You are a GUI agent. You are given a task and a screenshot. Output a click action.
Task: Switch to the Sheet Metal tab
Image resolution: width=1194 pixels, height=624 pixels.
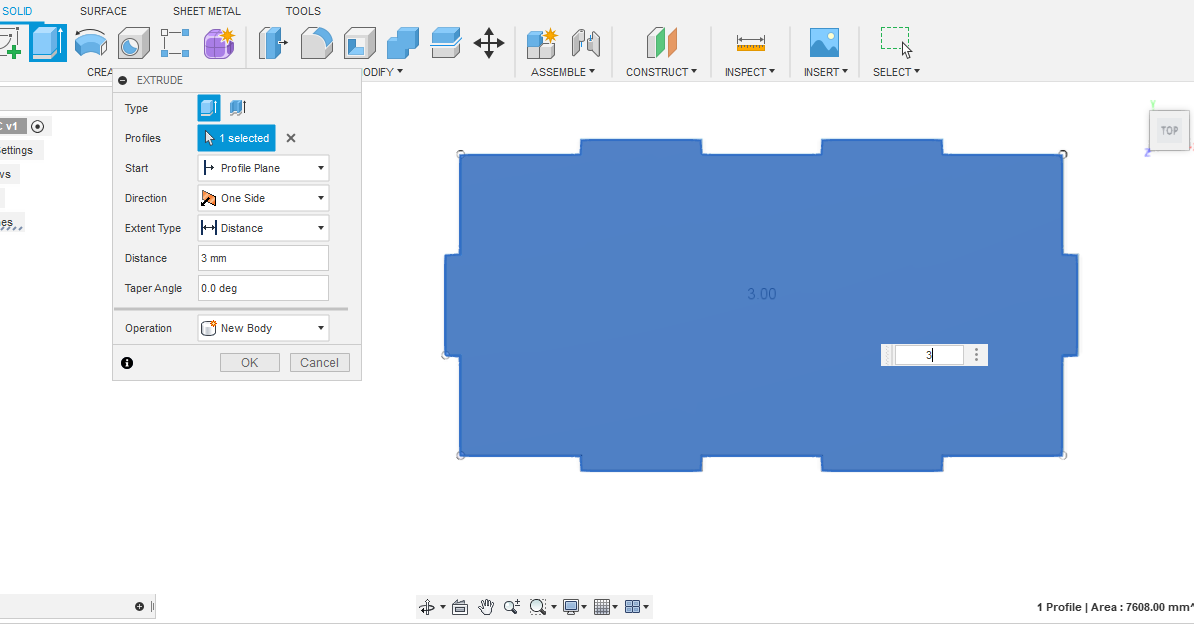coord(206,11)
